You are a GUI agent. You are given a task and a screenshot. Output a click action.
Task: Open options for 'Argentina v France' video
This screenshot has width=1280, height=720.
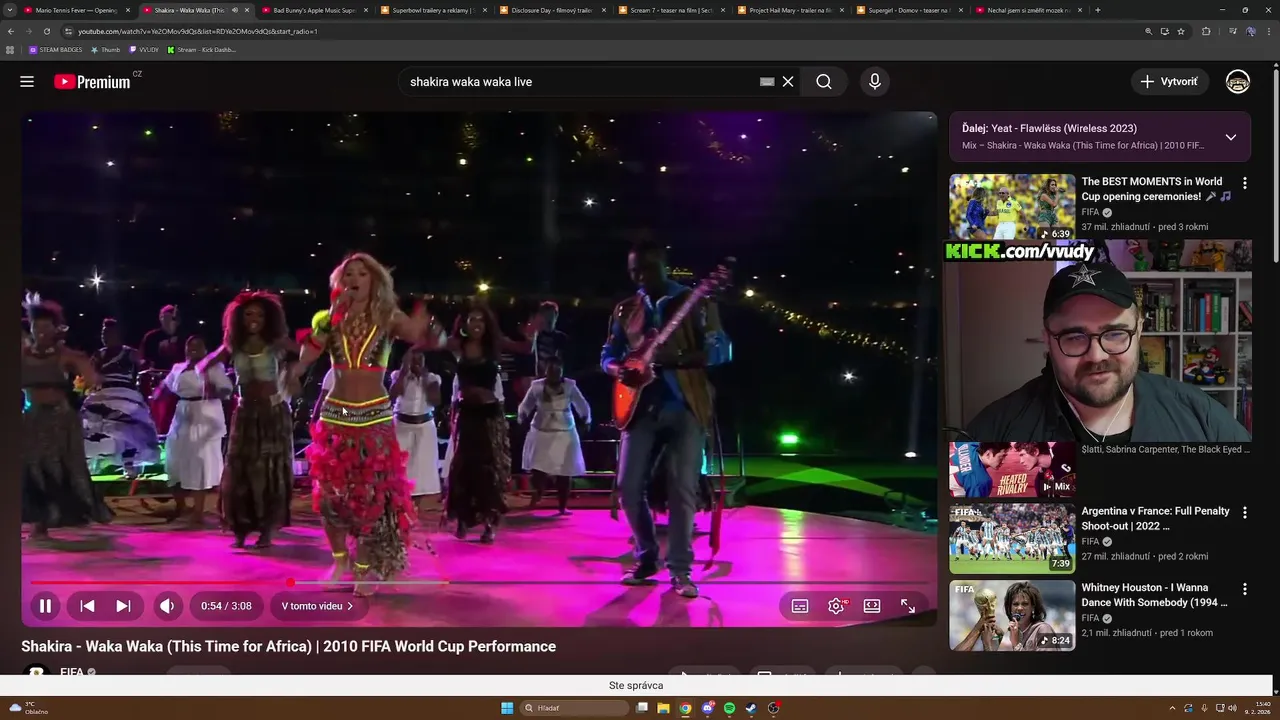pyautogui.click(x=1245, y=512)
